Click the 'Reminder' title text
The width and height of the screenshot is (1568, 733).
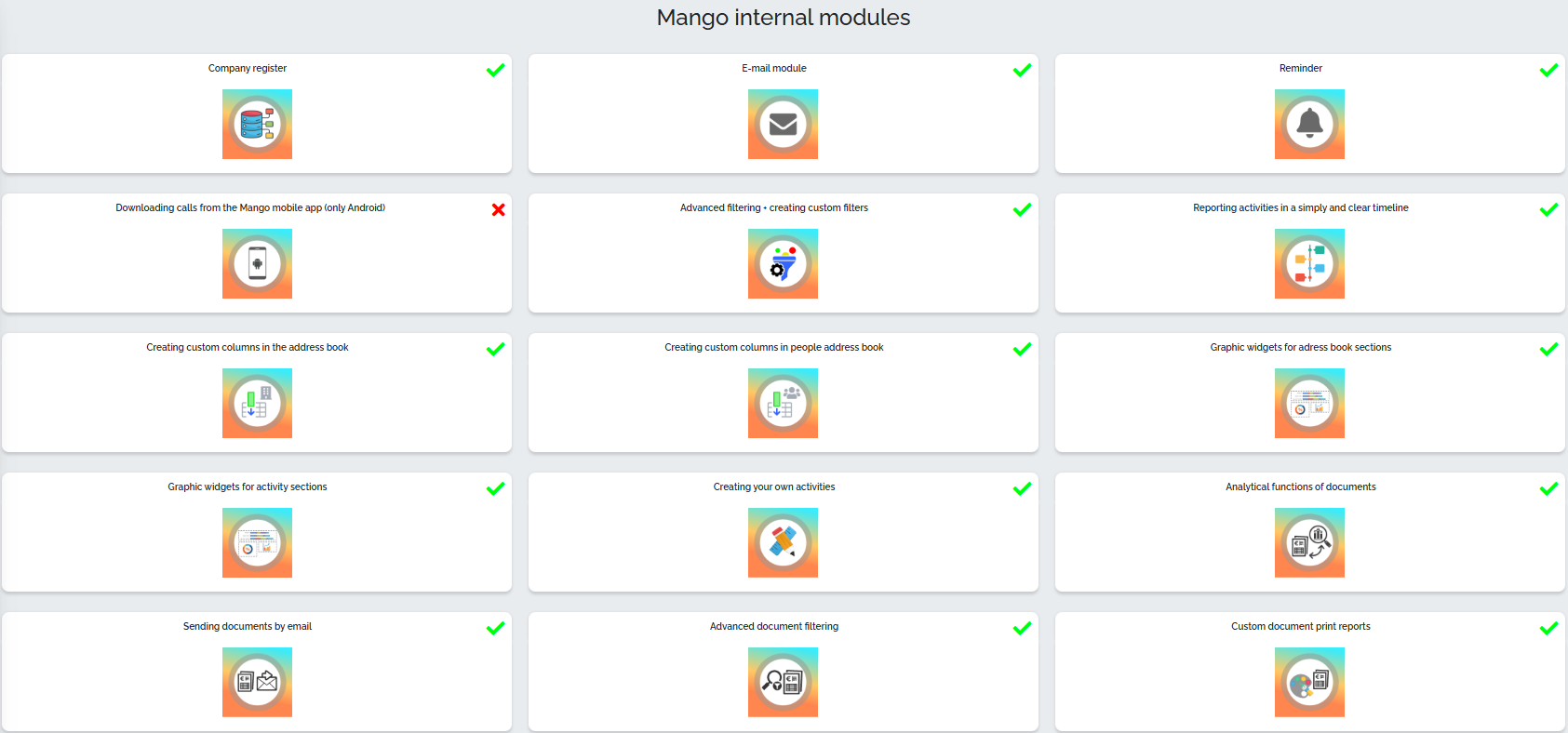click(x=1301, y=68)
